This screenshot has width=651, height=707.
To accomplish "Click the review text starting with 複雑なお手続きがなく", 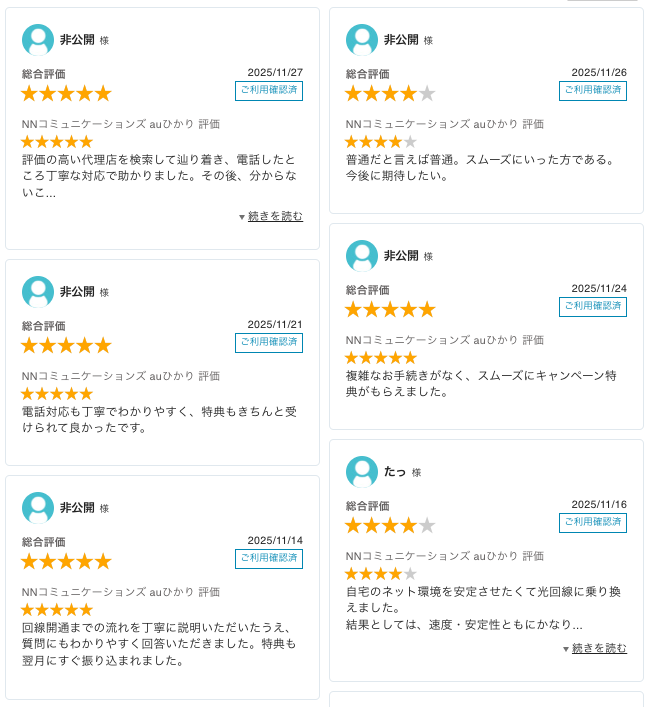I will pyautogui.click(x=480, y=384).
